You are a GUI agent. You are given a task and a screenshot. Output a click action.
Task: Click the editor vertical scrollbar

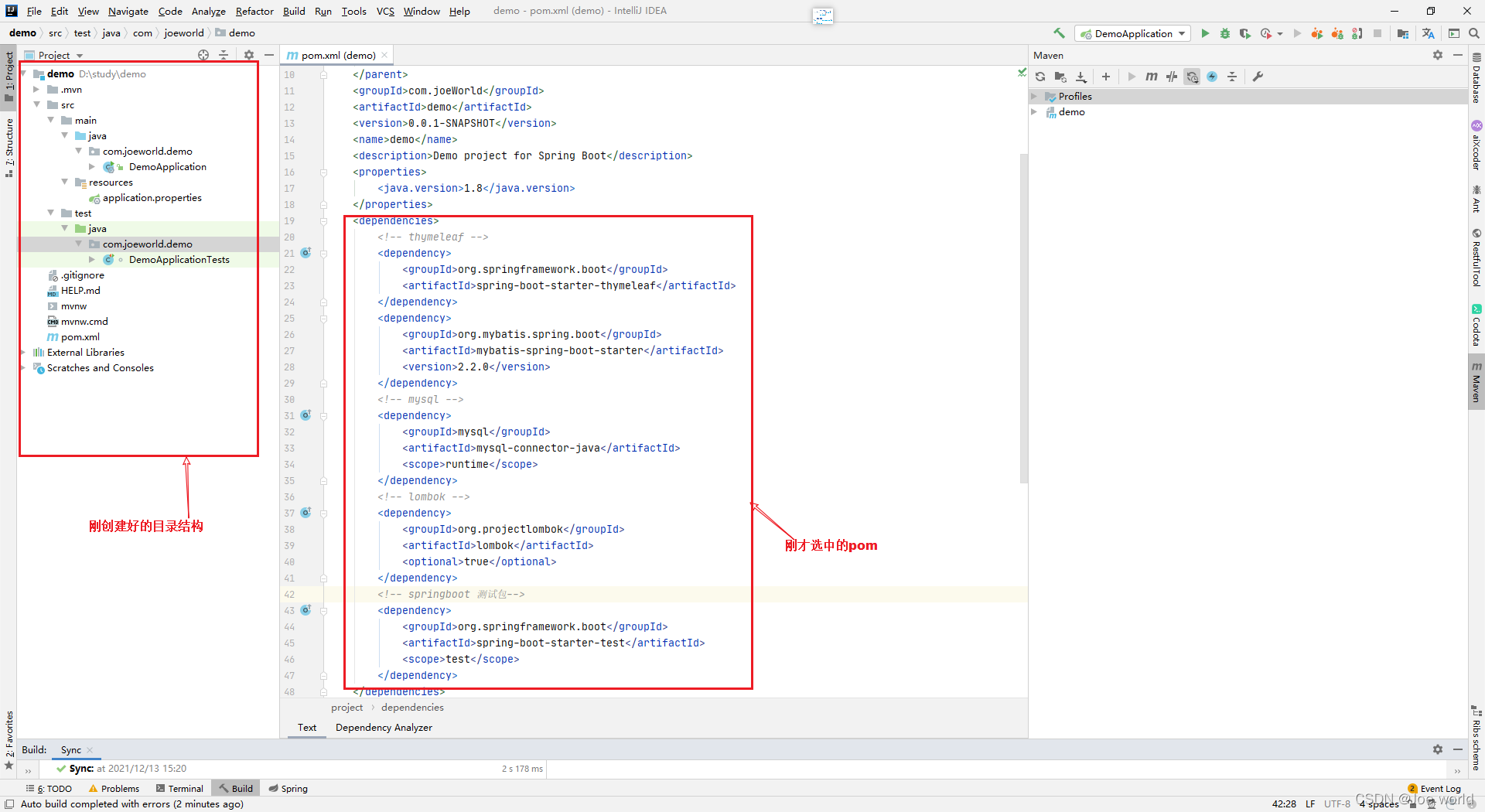1023,319
